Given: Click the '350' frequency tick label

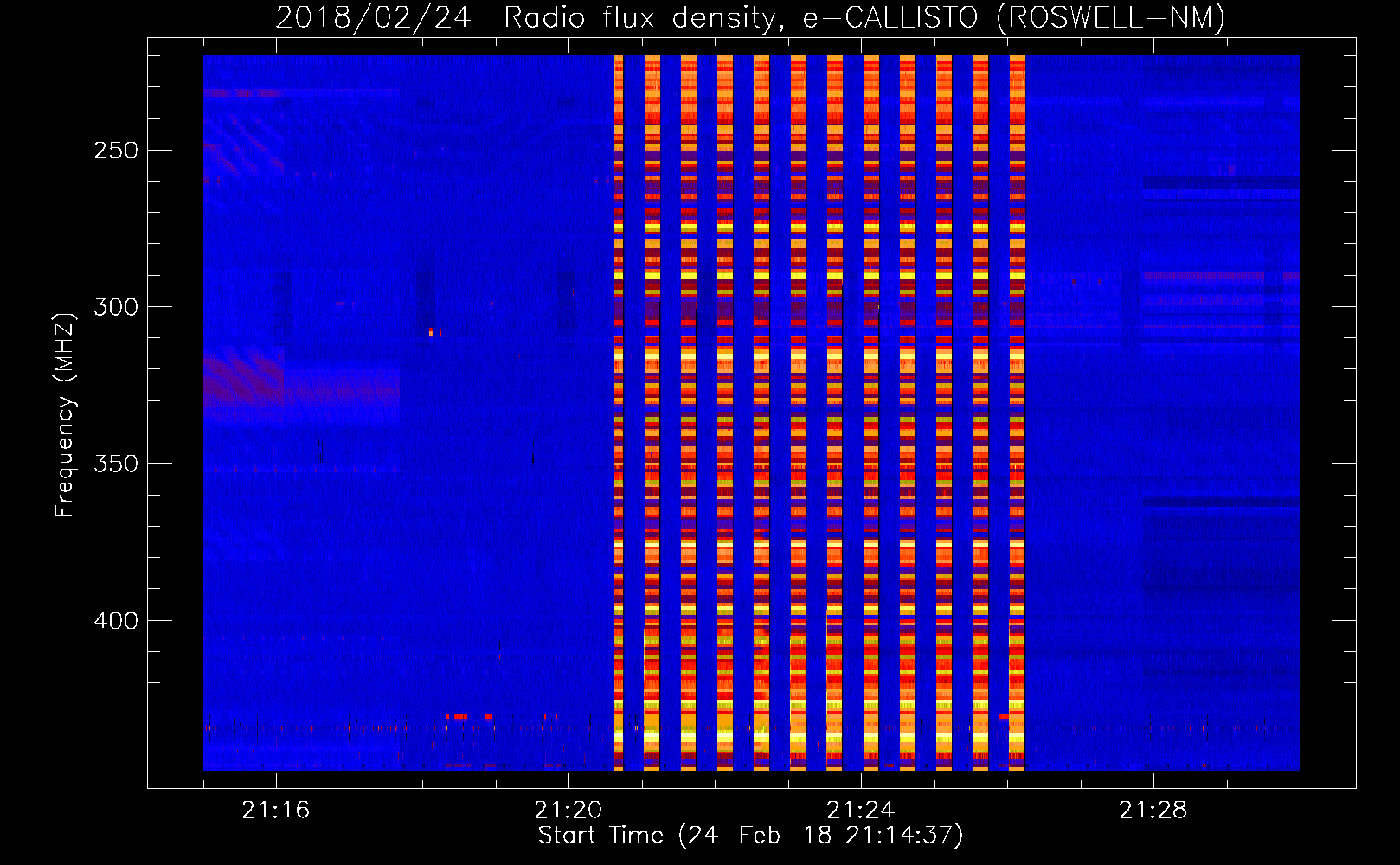Looking at the screenshot, I should [x=116, y=465].
